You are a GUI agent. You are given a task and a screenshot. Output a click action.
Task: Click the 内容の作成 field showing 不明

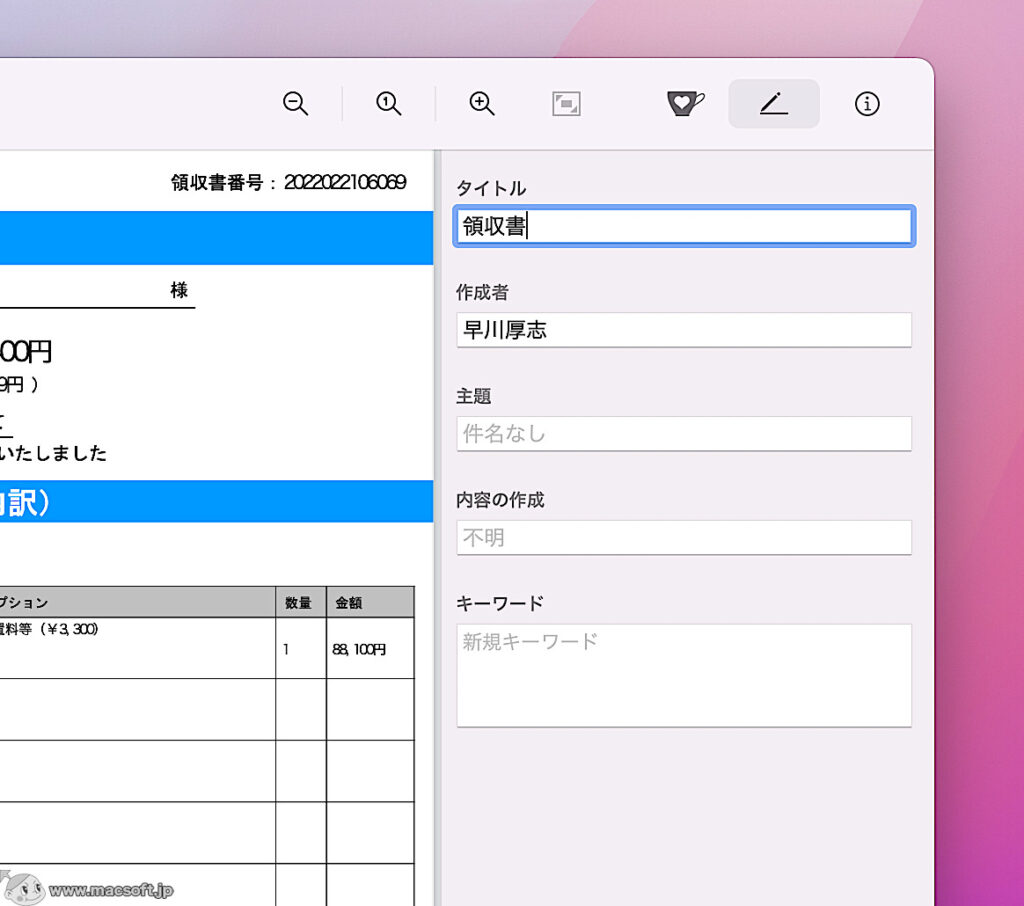683,537
